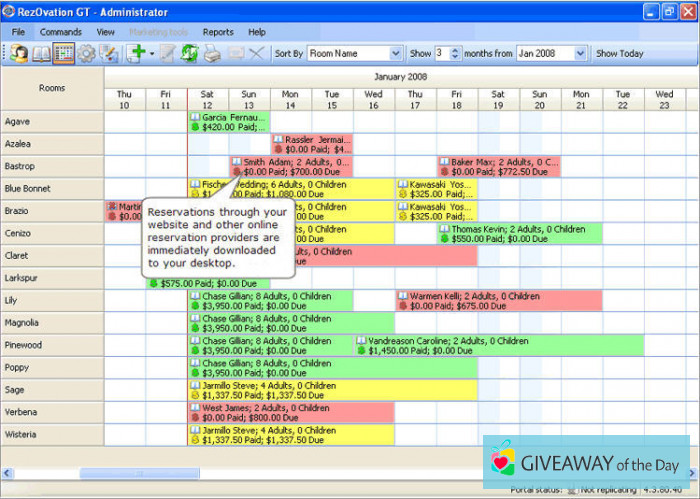700x499 pixels.
Task: Click the printer icon
Action: pyautogui.click(x=212, y=54)
